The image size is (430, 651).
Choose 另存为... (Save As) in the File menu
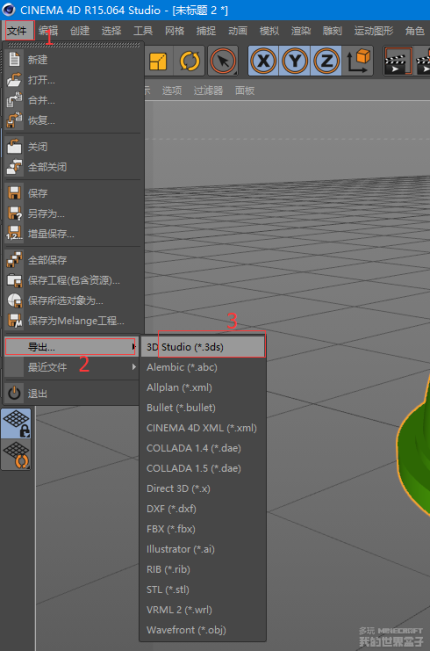(x=73, y=214)
